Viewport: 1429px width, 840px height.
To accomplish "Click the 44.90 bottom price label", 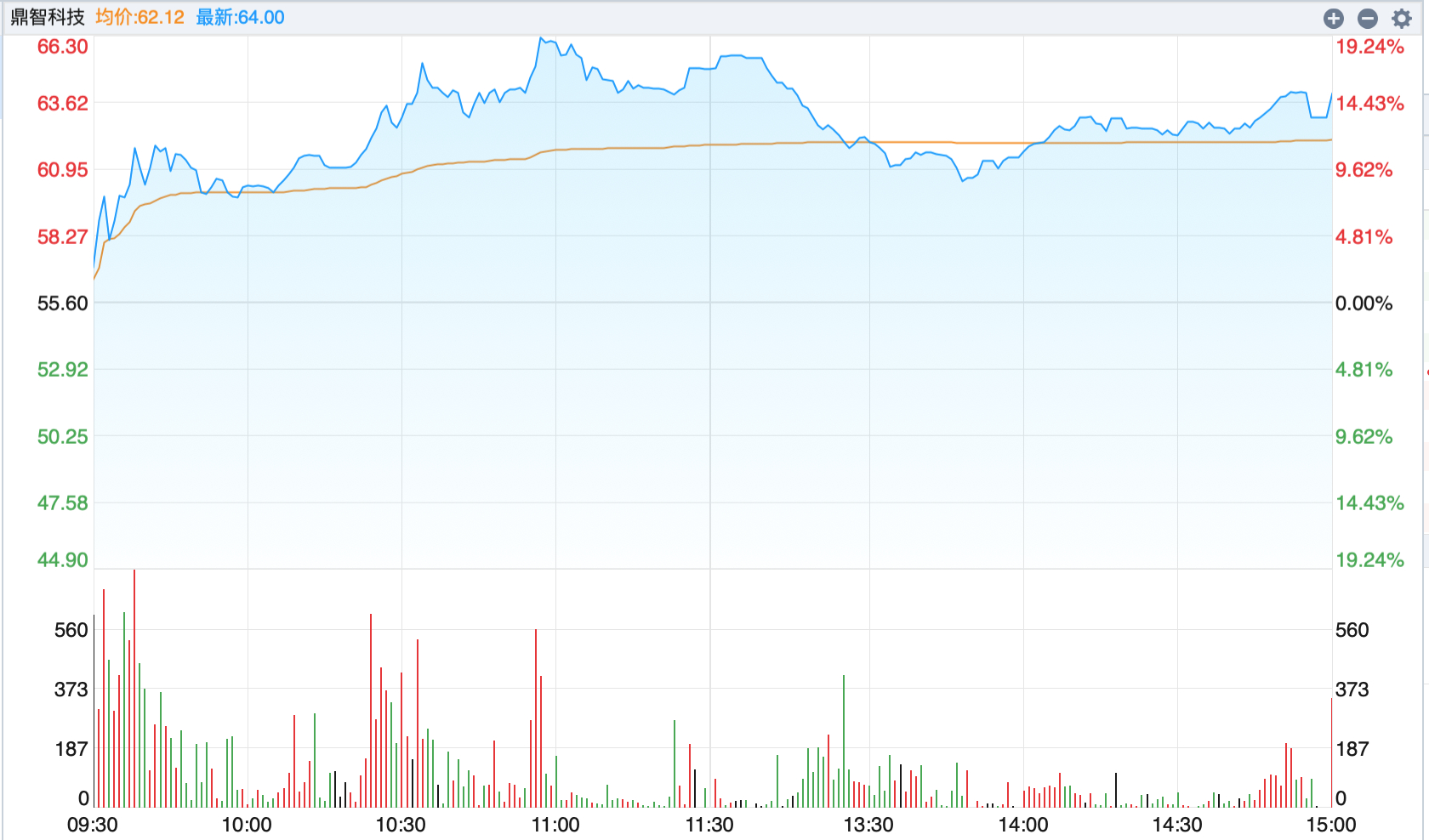I will coord(62,559).
